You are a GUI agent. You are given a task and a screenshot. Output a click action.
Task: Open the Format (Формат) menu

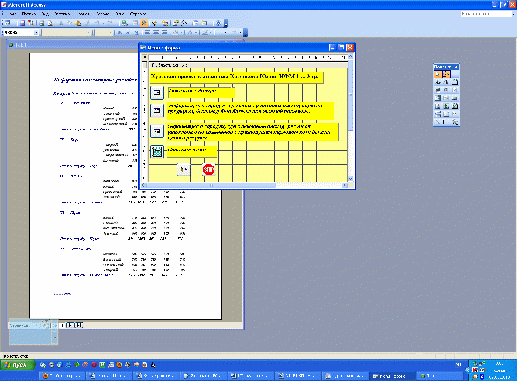click(84, 14)
